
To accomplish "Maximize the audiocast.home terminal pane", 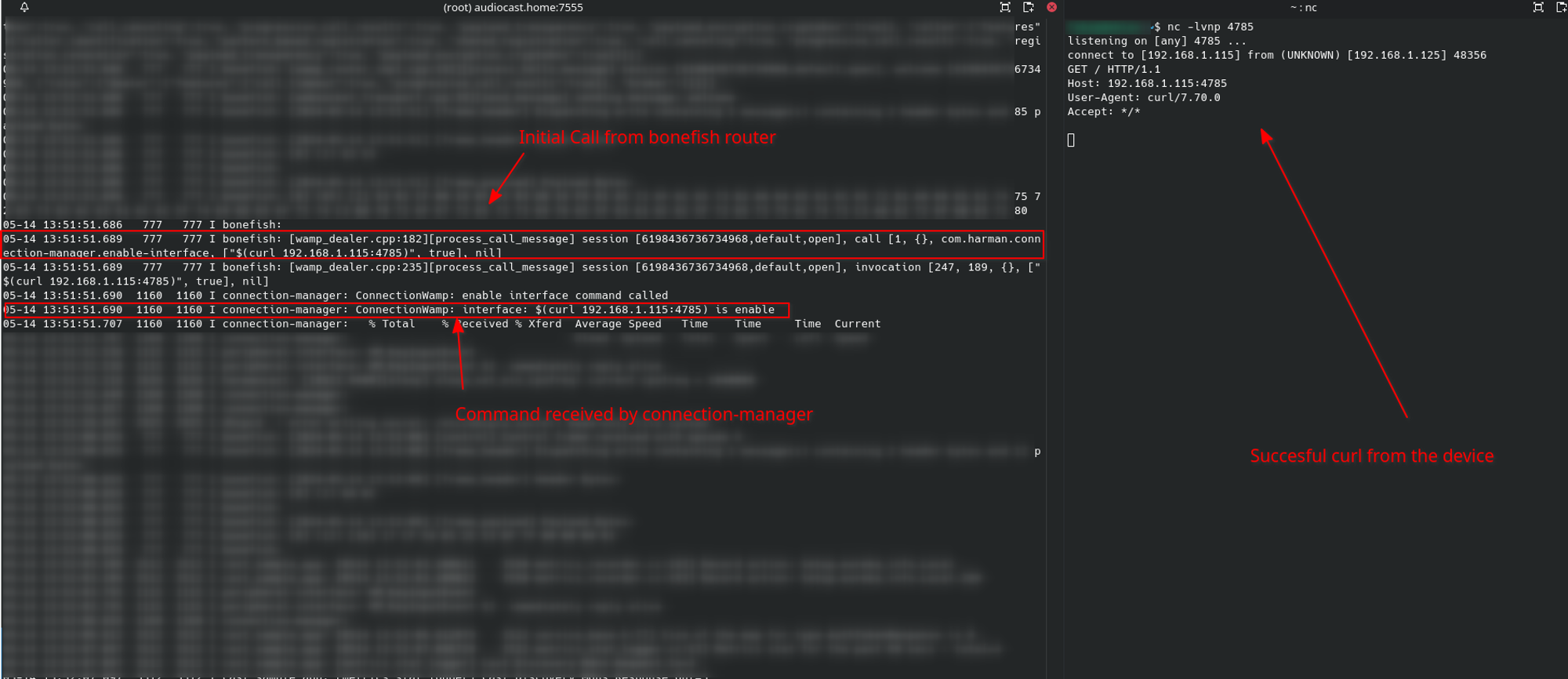I will pos(1005,7).
